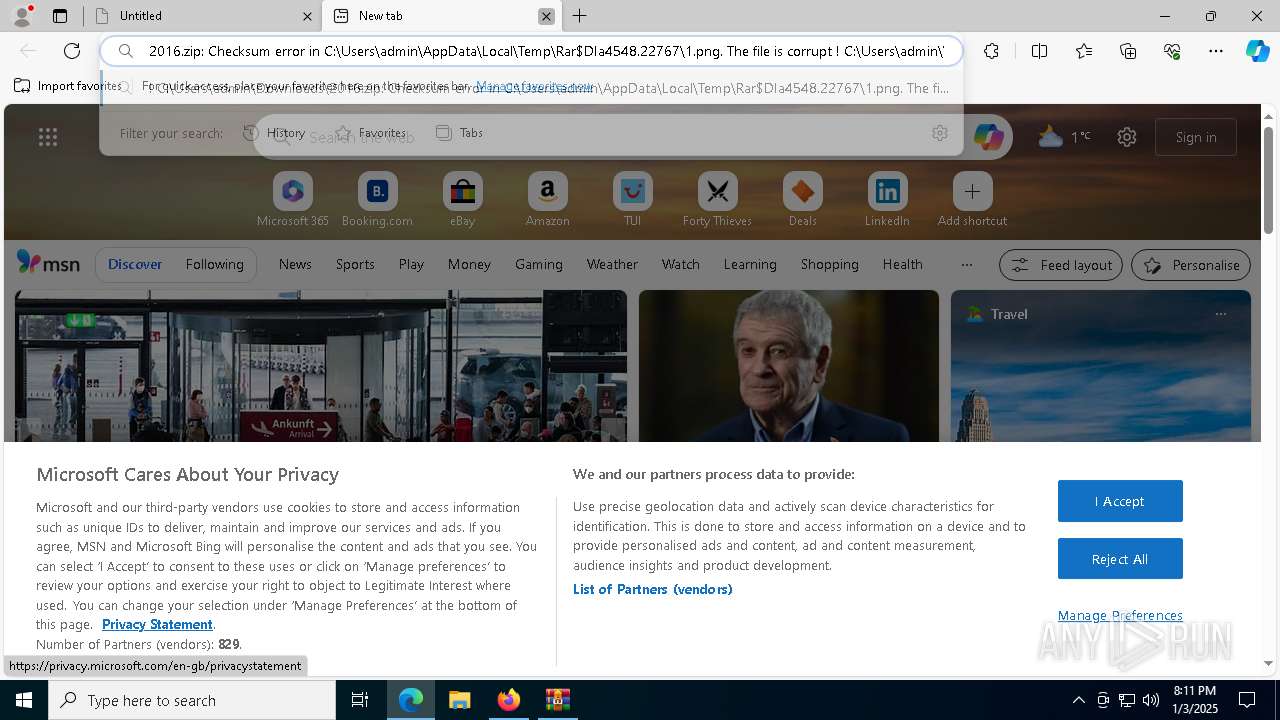Open the Extensions icon

(991, 51)
